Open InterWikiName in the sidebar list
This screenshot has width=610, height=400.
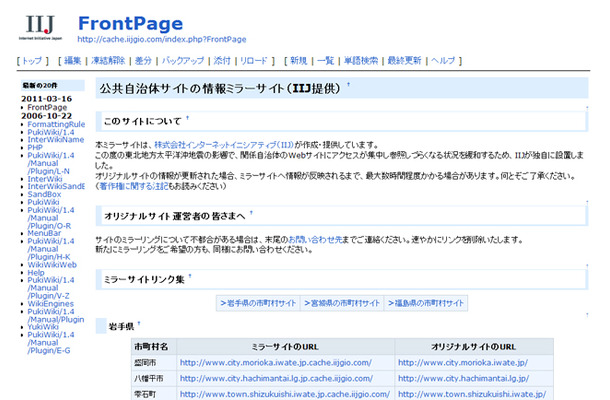56,140
